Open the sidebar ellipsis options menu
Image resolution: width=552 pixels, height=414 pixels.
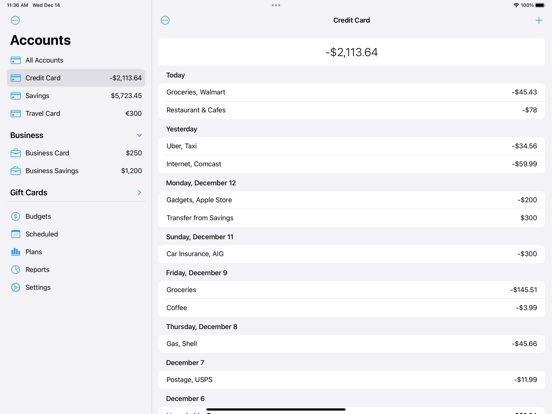[x=15, y=20]
